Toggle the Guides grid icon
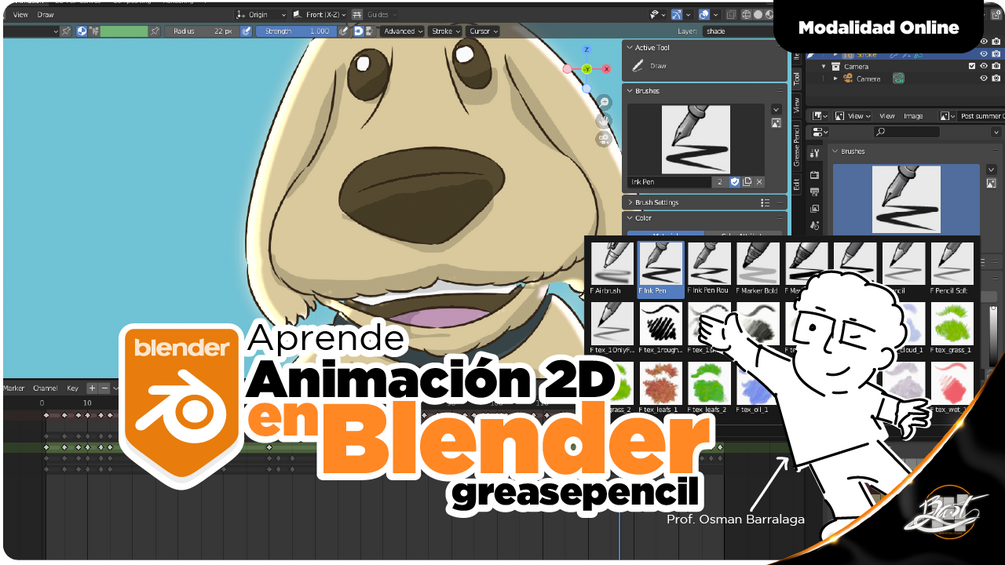Viewport: 1005px width, 565px height. pos(357,14)
